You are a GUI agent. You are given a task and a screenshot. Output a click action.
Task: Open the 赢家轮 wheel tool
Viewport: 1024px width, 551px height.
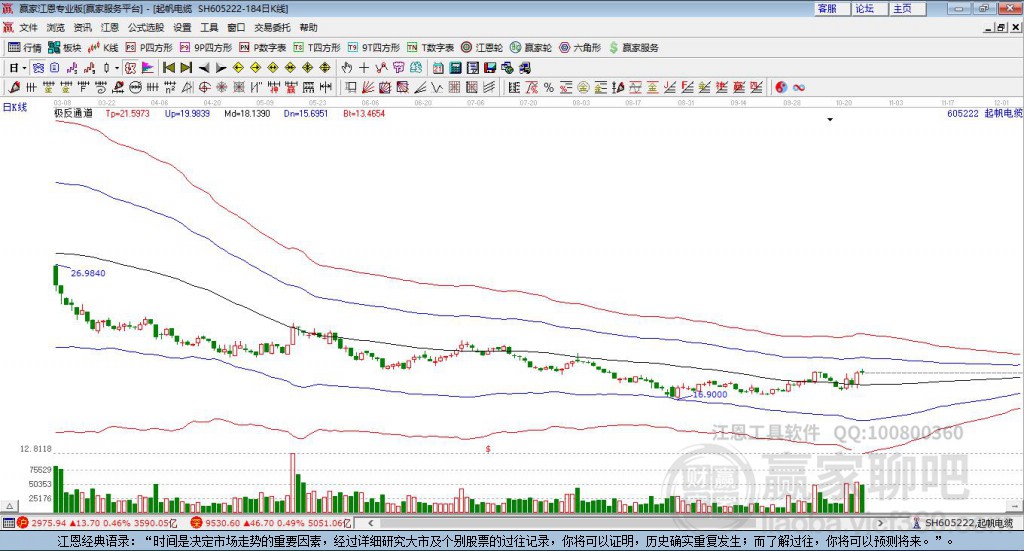[531, 48]
